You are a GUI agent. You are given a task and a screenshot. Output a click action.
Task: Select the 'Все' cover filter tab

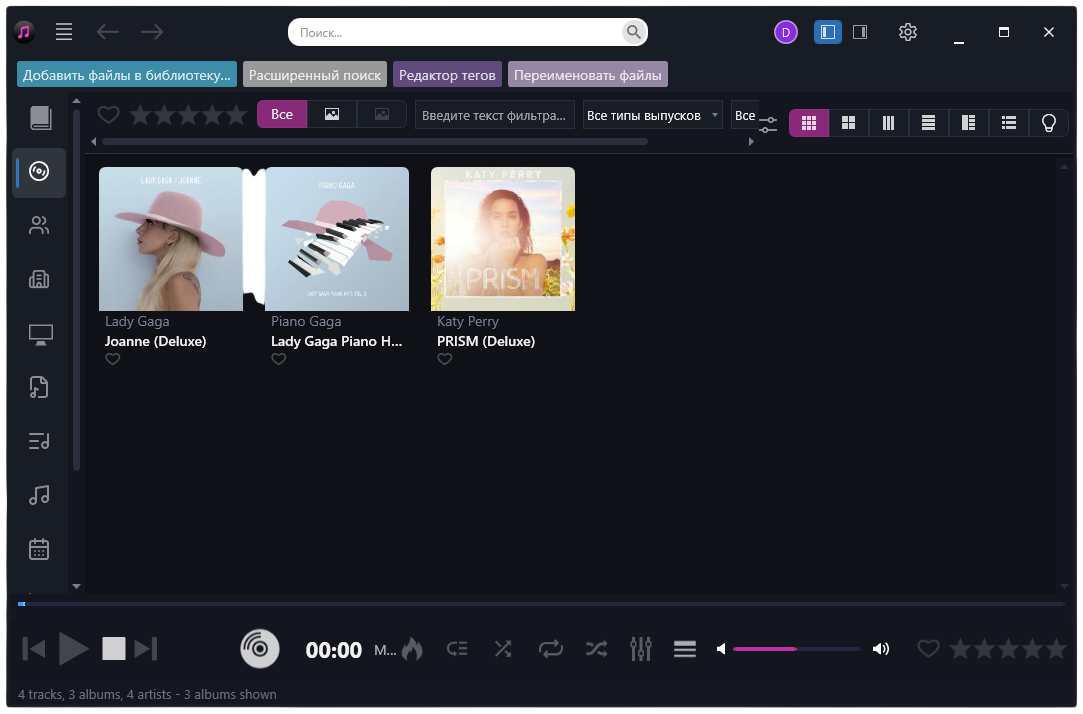[282, 115]
